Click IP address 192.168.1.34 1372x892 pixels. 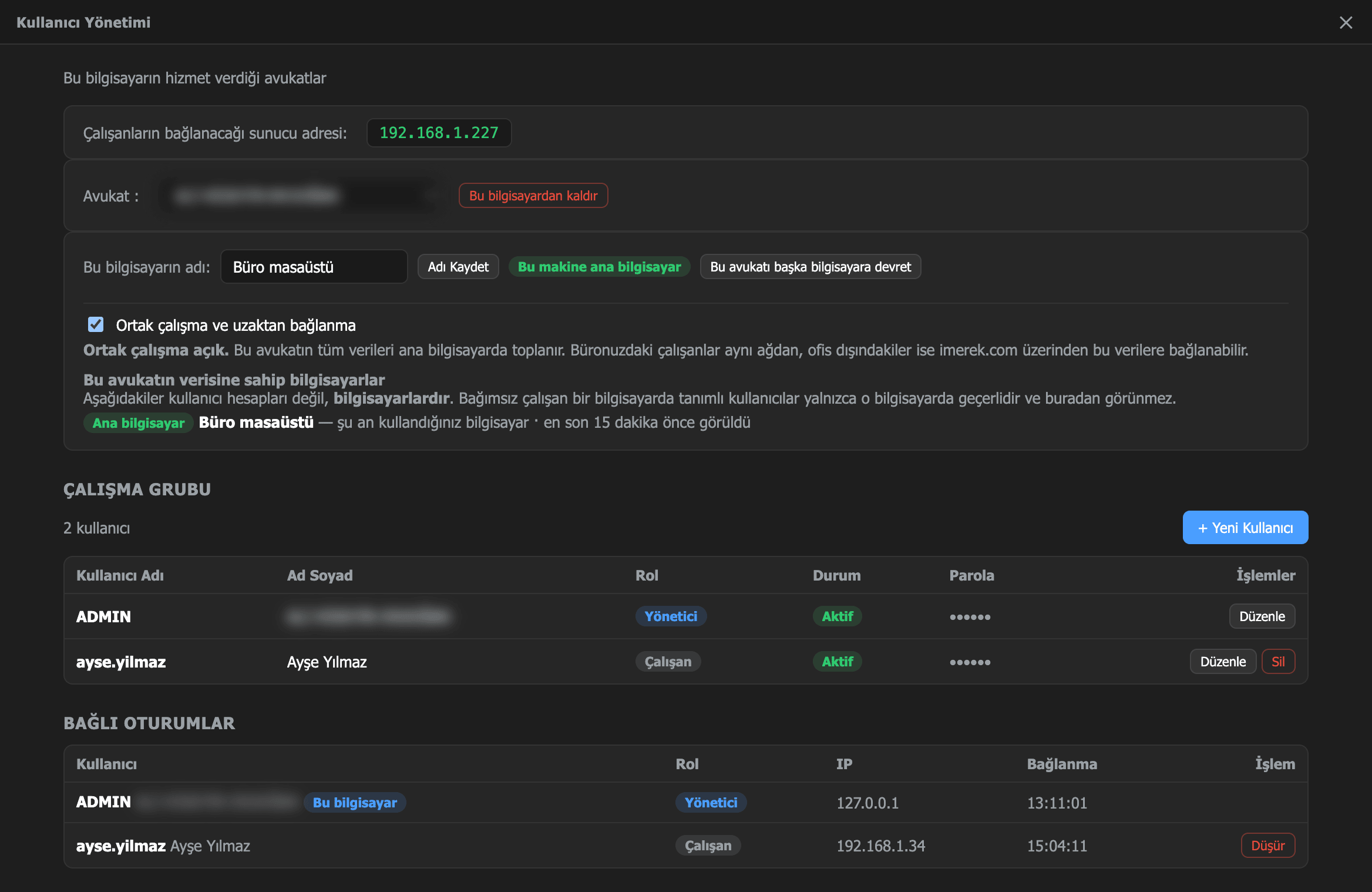click(880, 846)
